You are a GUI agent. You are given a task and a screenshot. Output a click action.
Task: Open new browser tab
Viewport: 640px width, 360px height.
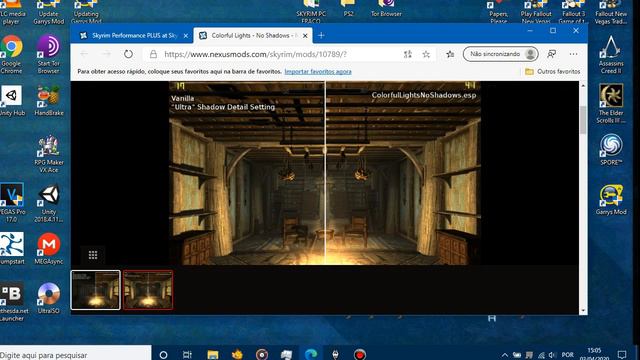click(x=321, y=36)
